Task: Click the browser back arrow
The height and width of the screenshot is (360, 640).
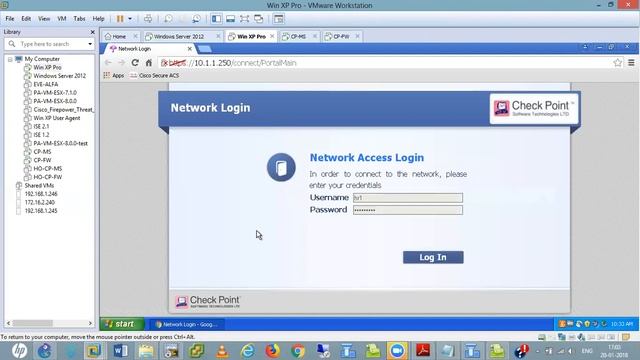Action: tap(108, 63)
